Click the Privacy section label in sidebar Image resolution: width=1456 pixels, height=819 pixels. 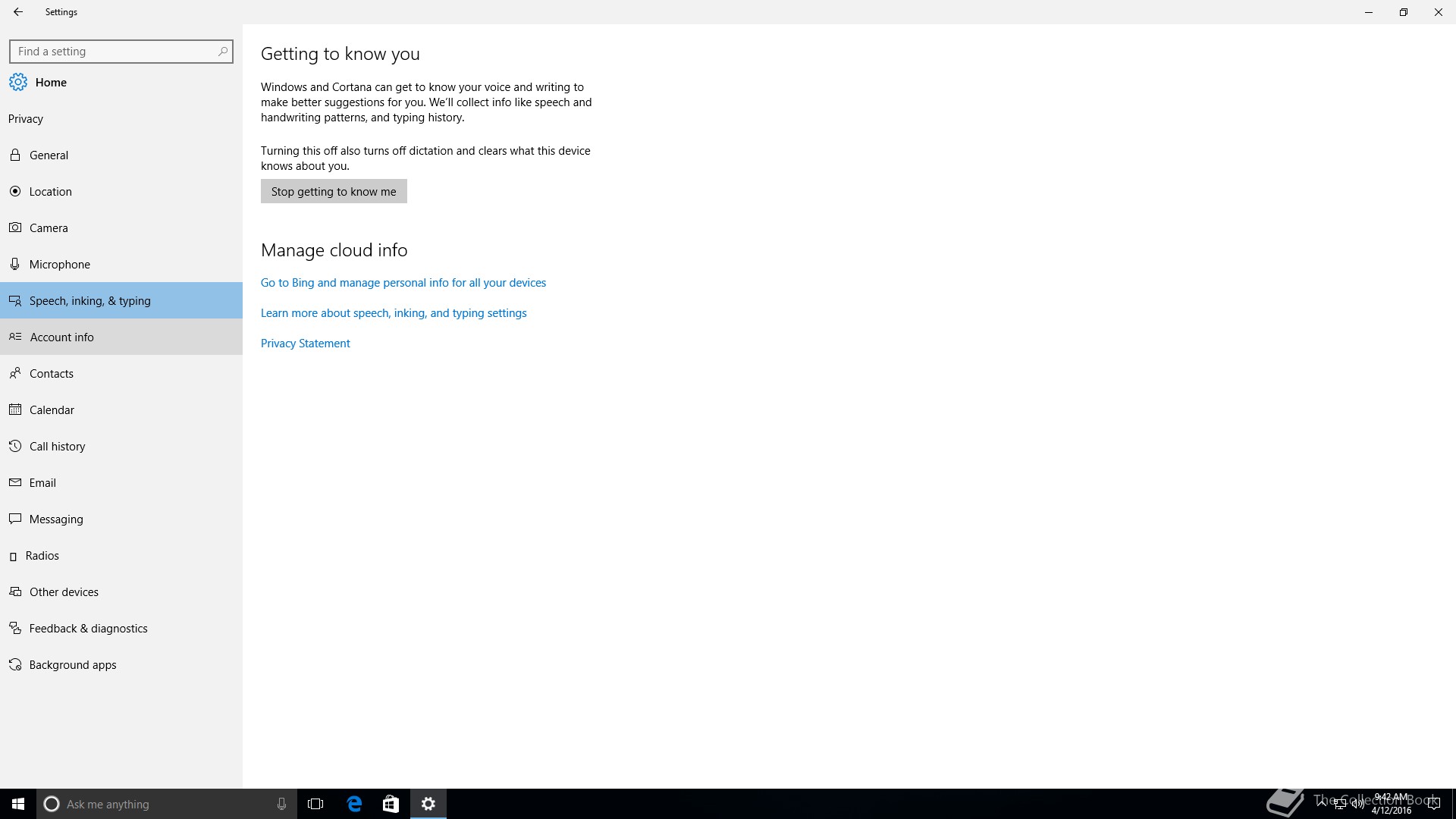pyautogui.click(x=26, y=119)
